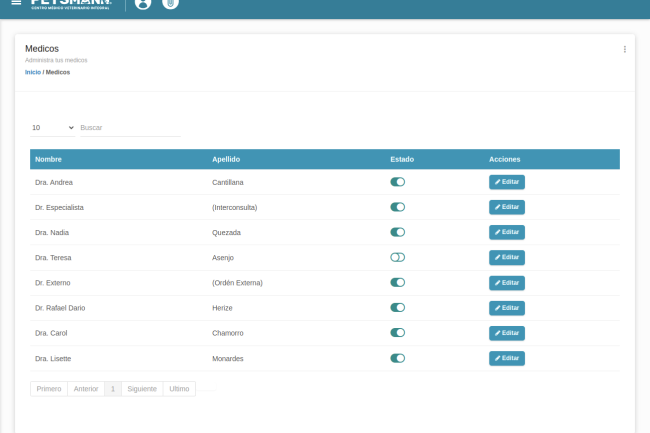
Task: Go to the Siguiente page
Action: click(141, 388)
